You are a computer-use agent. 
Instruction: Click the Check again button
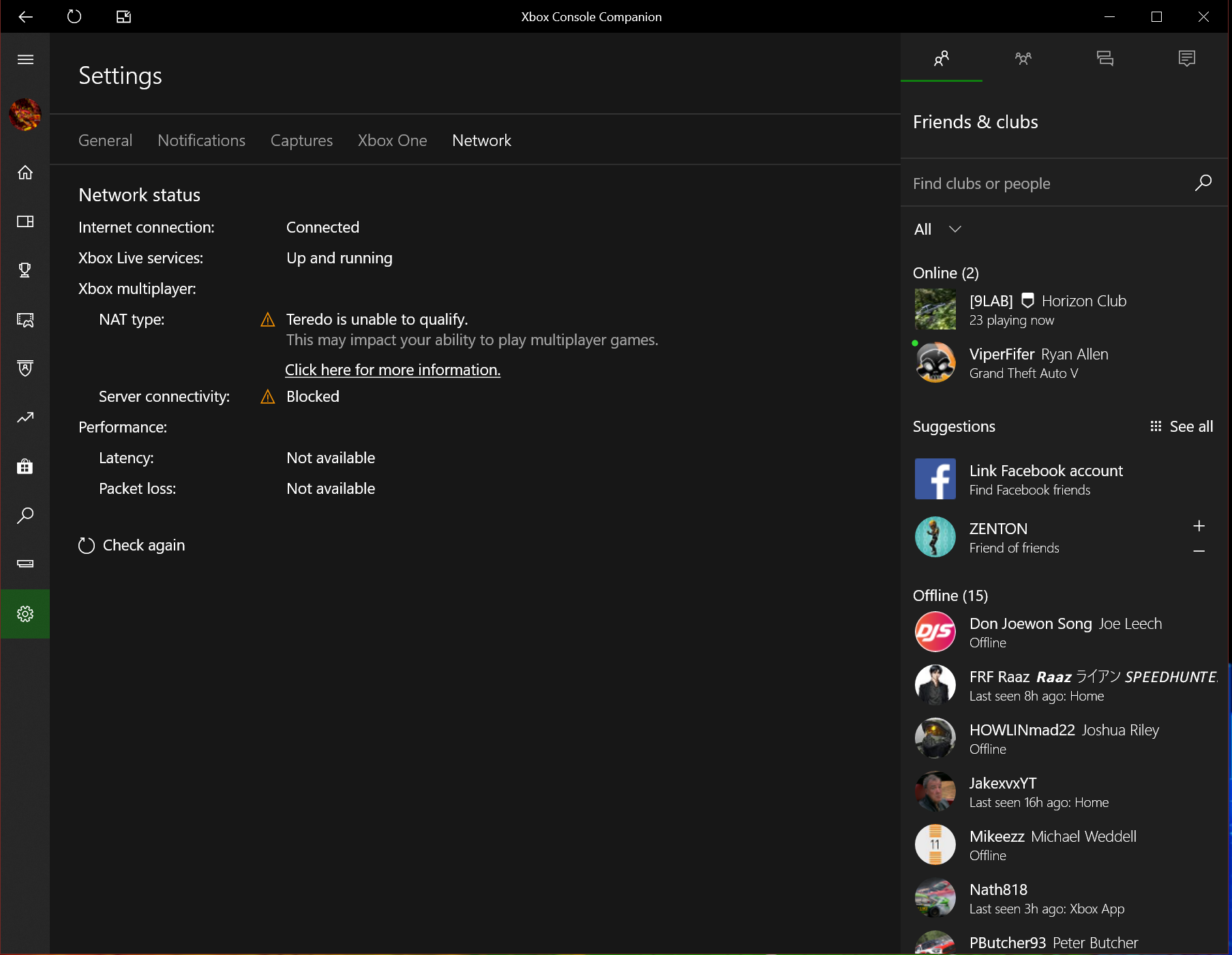[x=132, y=546]
